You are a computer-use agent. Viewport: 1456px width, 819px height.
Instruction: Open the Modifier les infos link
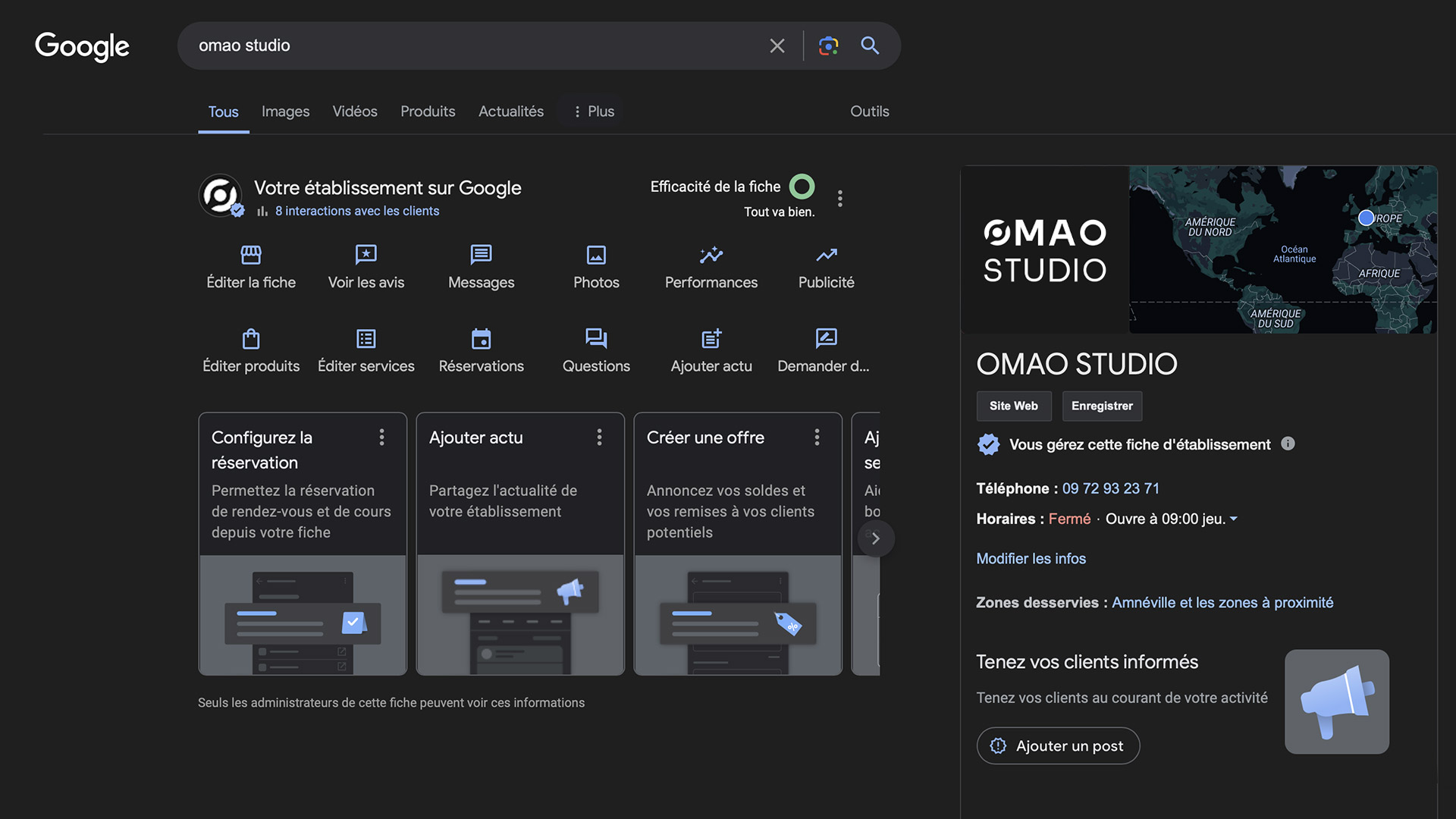1031,559
